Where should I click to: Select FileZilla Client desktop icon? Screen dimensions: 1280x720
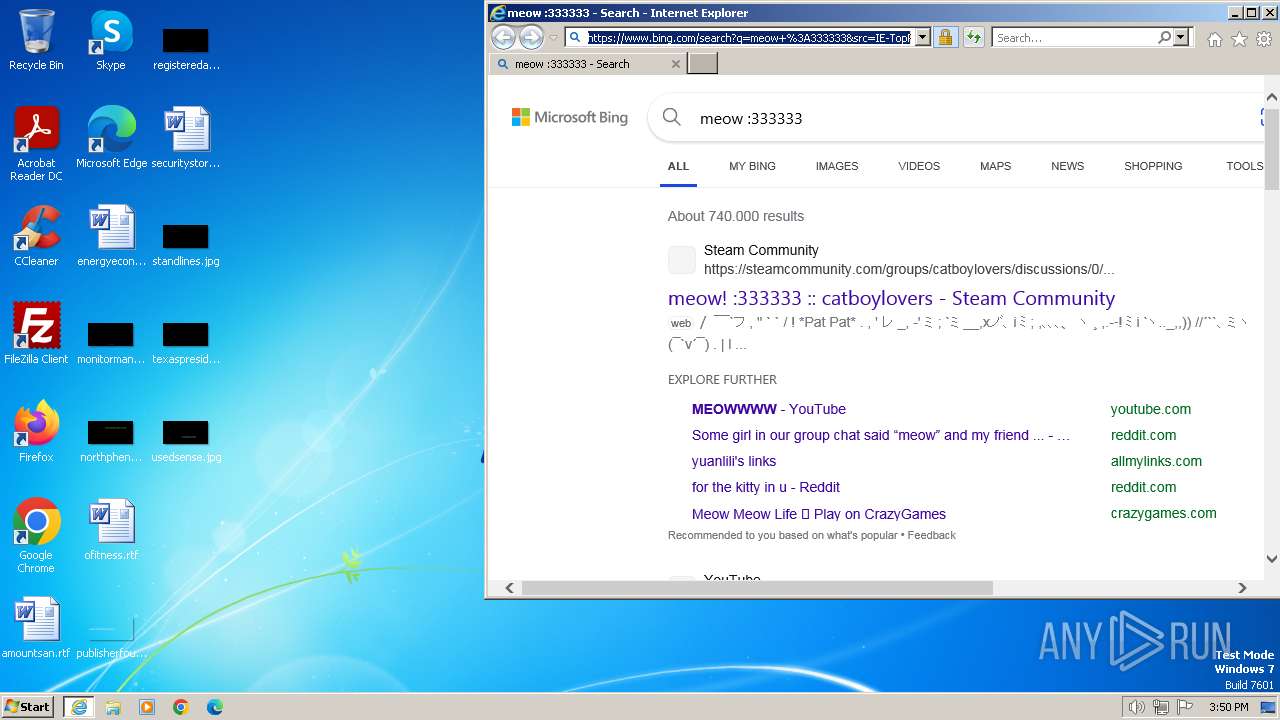point(36,334)
